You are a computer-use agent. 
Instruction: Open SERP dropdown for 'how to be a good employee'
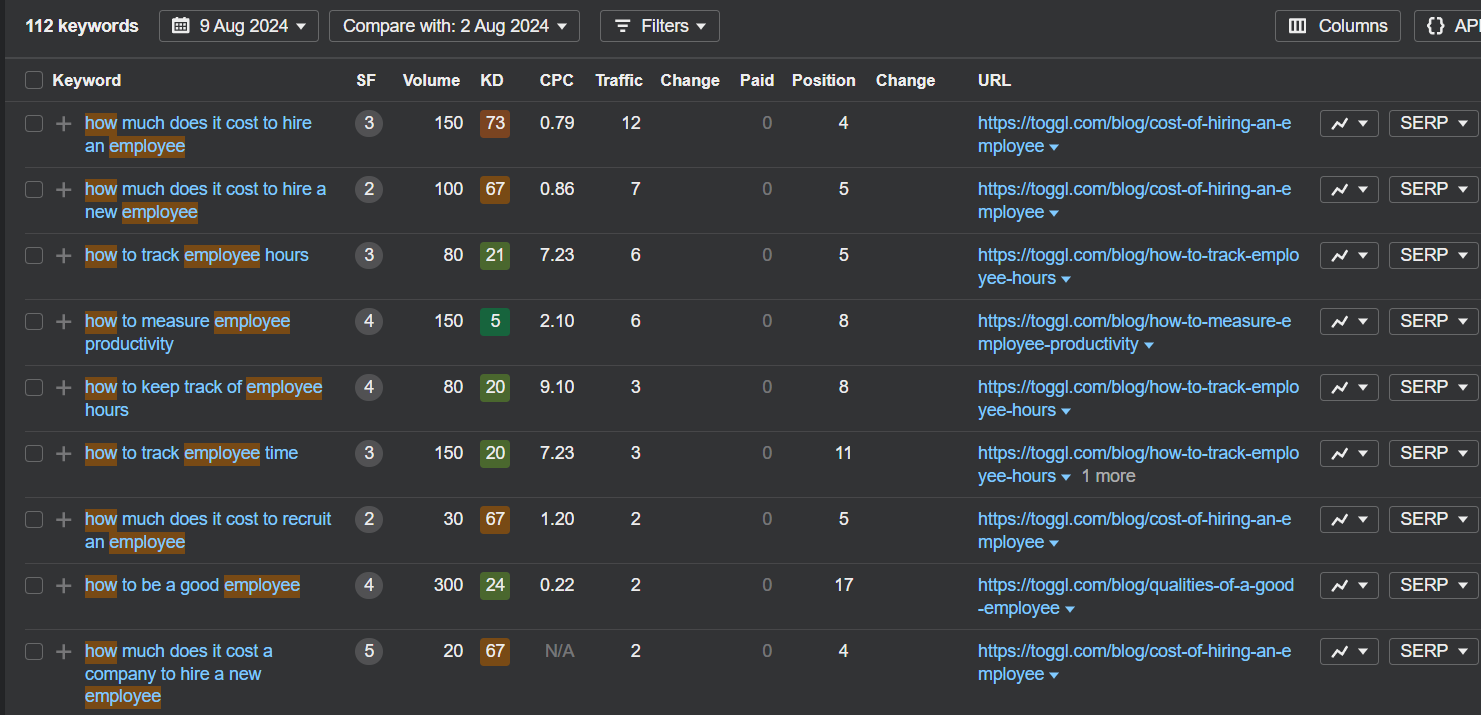coord(1434,585)
